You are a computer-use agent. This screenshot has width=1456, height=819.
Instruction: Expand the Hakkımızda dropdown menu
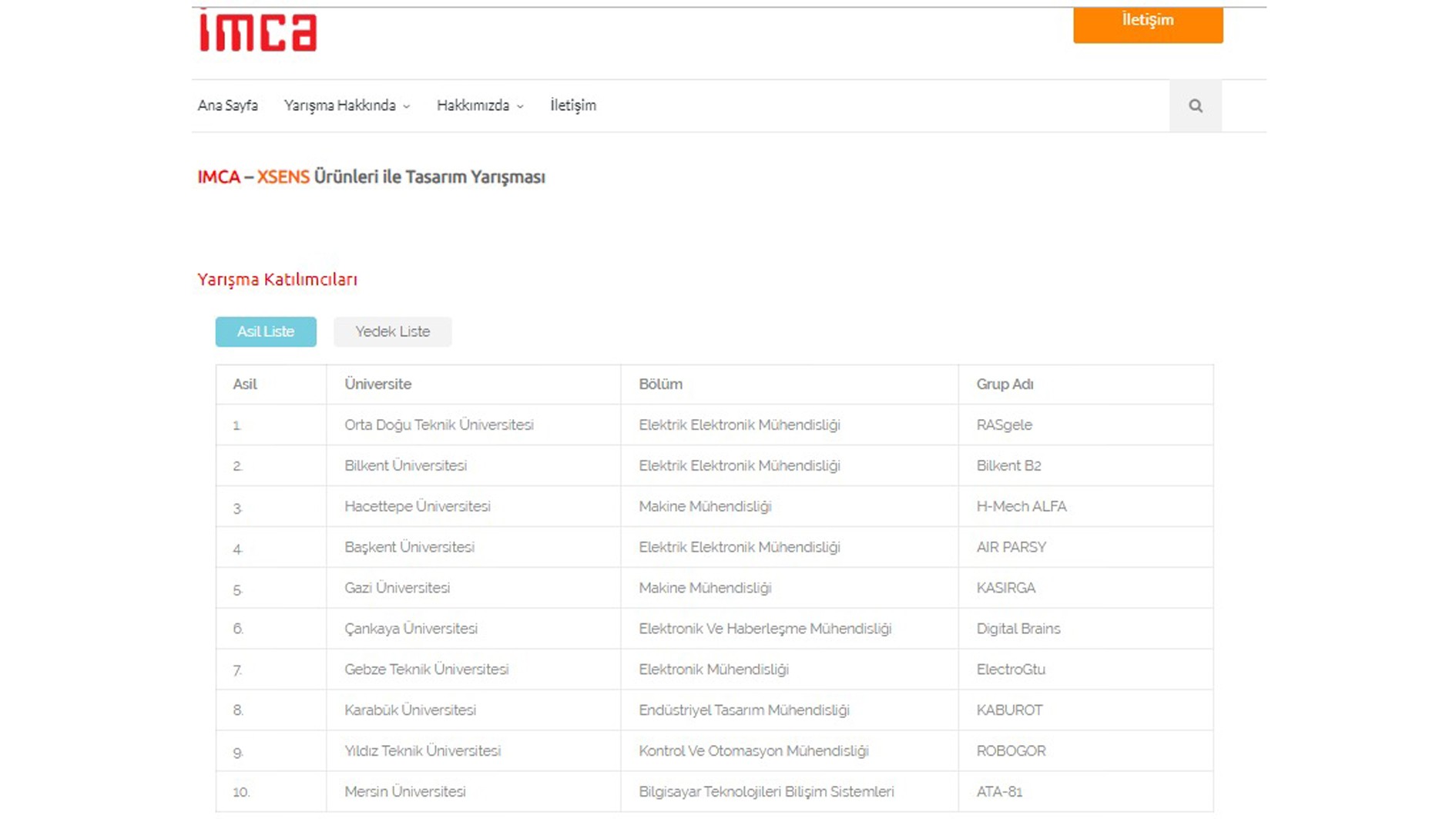(480, 106)
